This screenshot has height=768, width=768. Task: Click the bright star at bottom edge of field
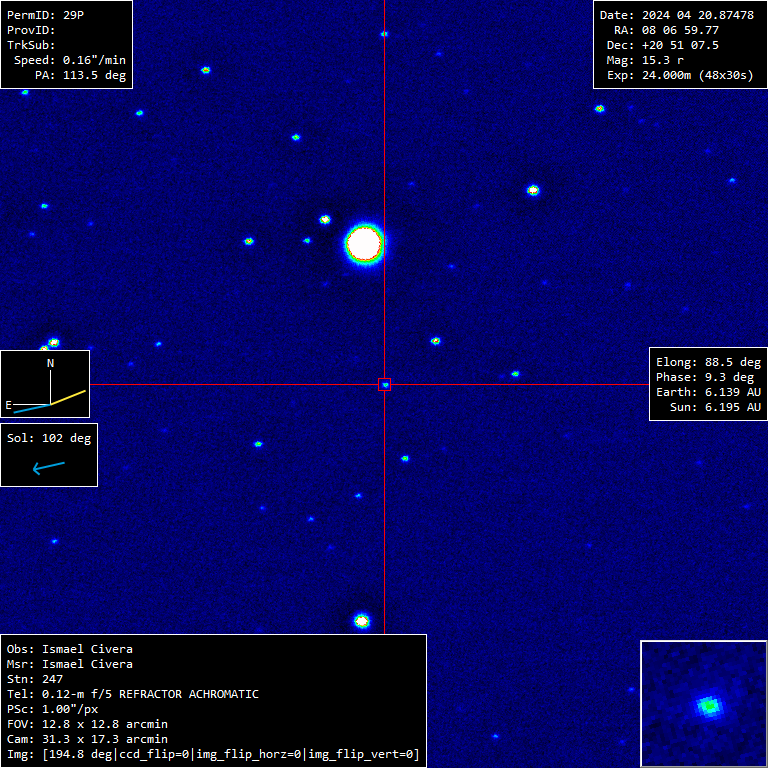pos(361,621)
